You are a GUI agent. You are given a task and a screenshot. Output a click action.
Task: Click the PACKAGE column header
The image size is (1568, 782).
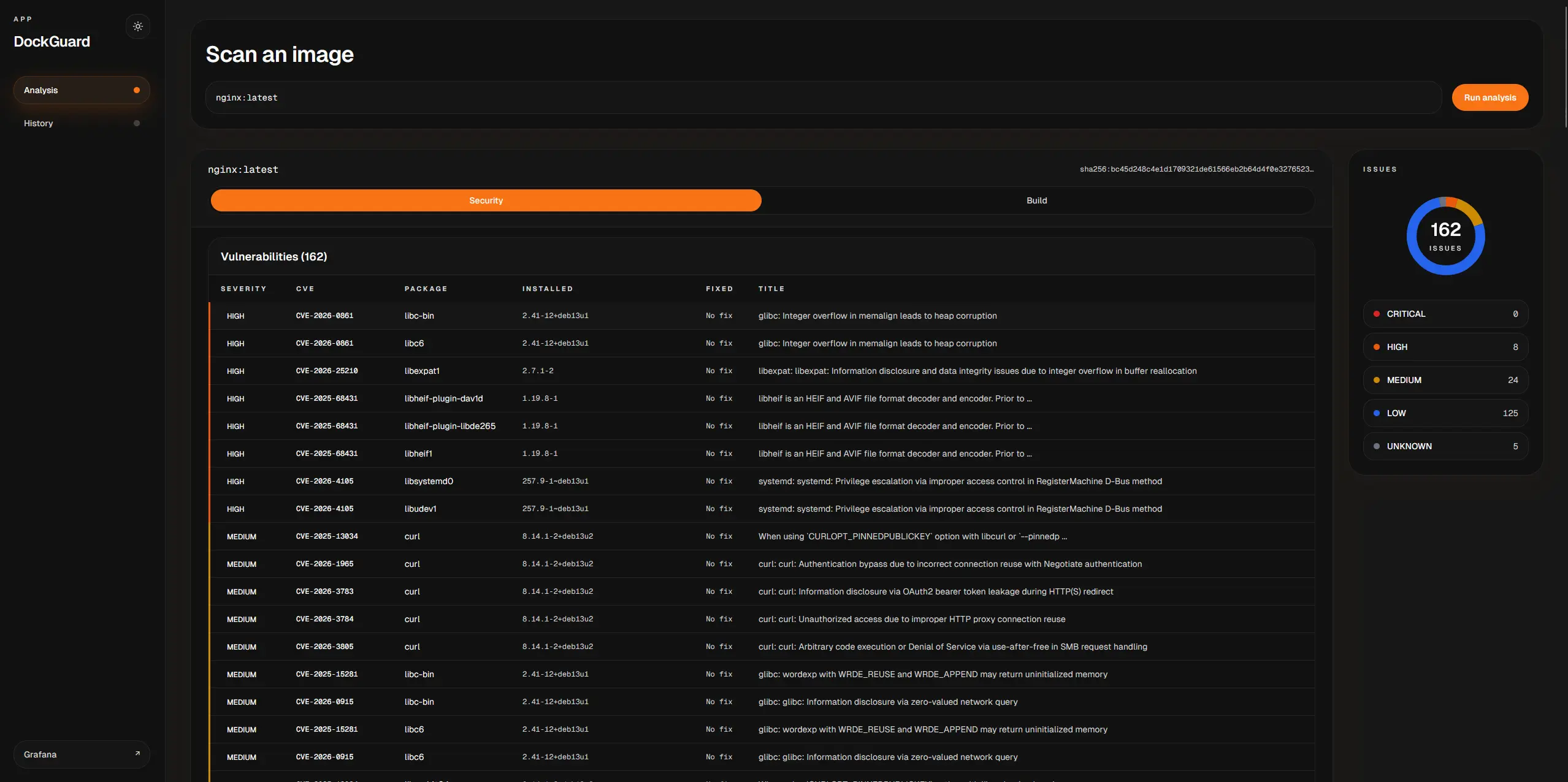[x=426, y=289]
